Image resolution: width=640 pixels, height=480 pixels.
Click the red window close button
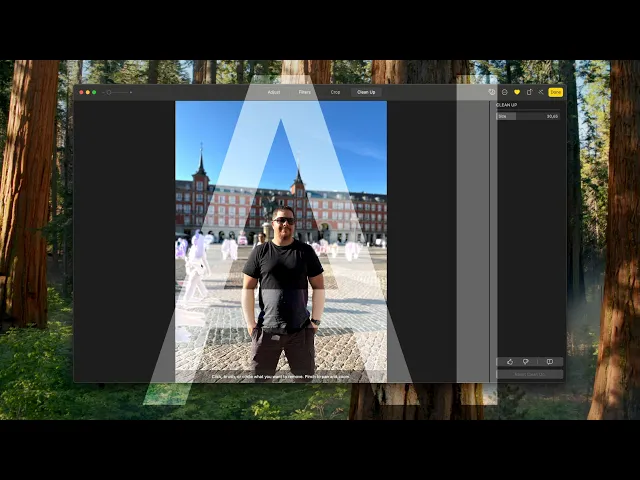[x=81, y=93]
